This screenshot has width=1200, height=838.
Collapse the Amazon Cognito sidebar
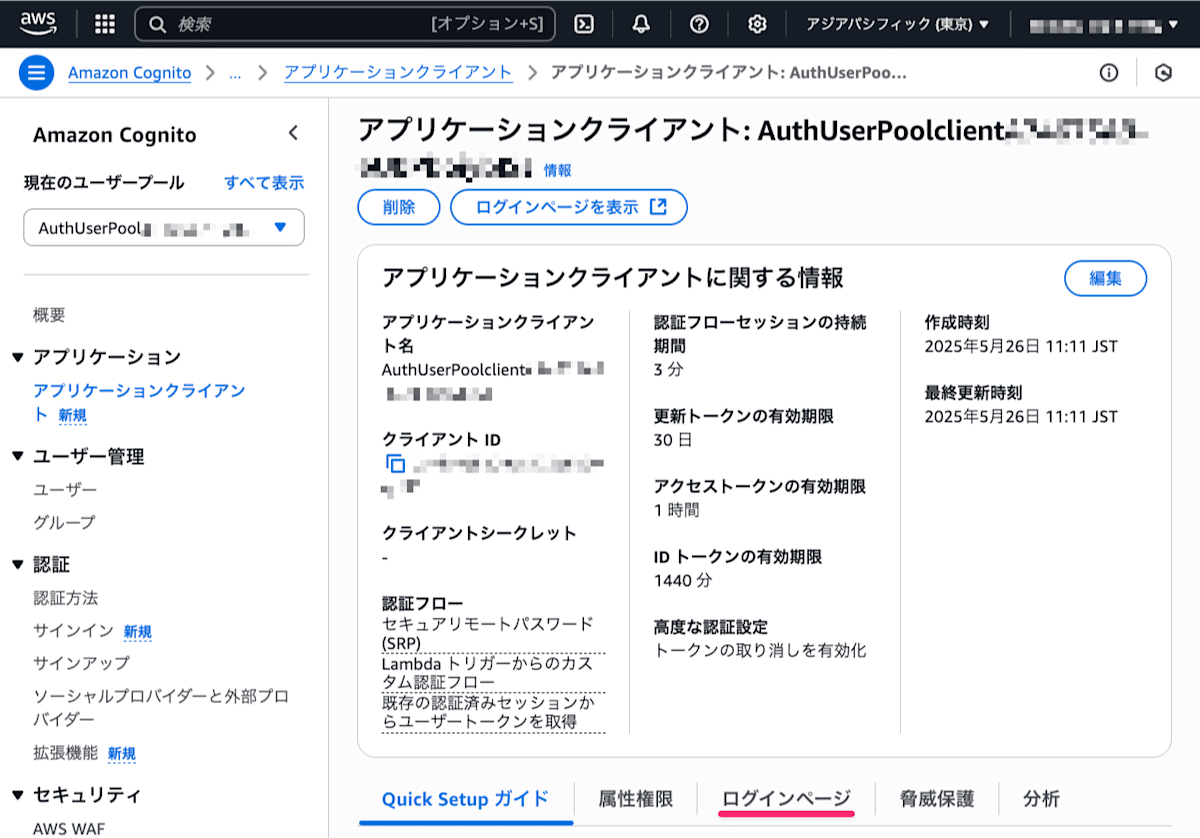click(x=293, y=133)
